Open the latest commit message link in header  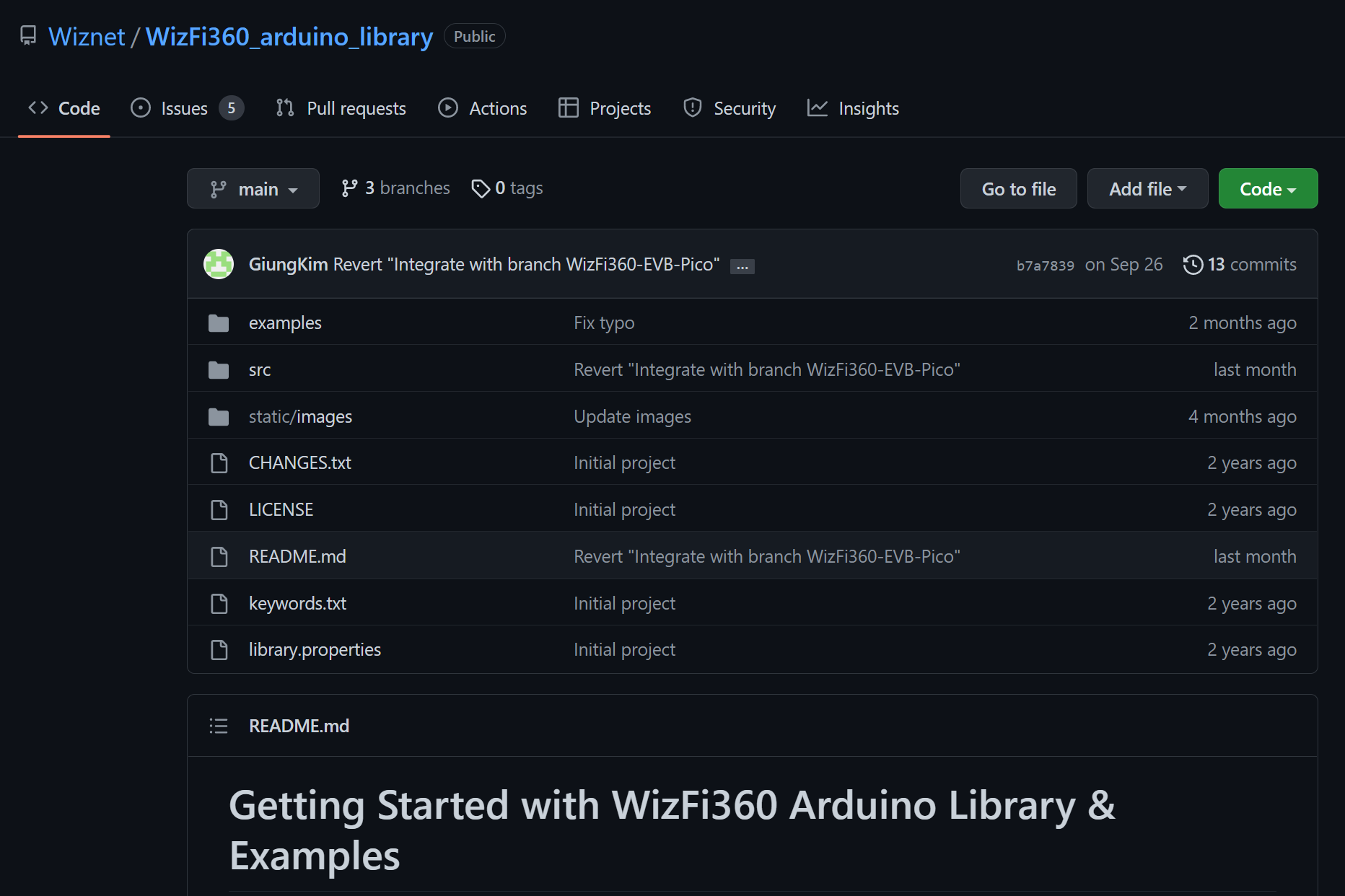[x=526, y=265]
